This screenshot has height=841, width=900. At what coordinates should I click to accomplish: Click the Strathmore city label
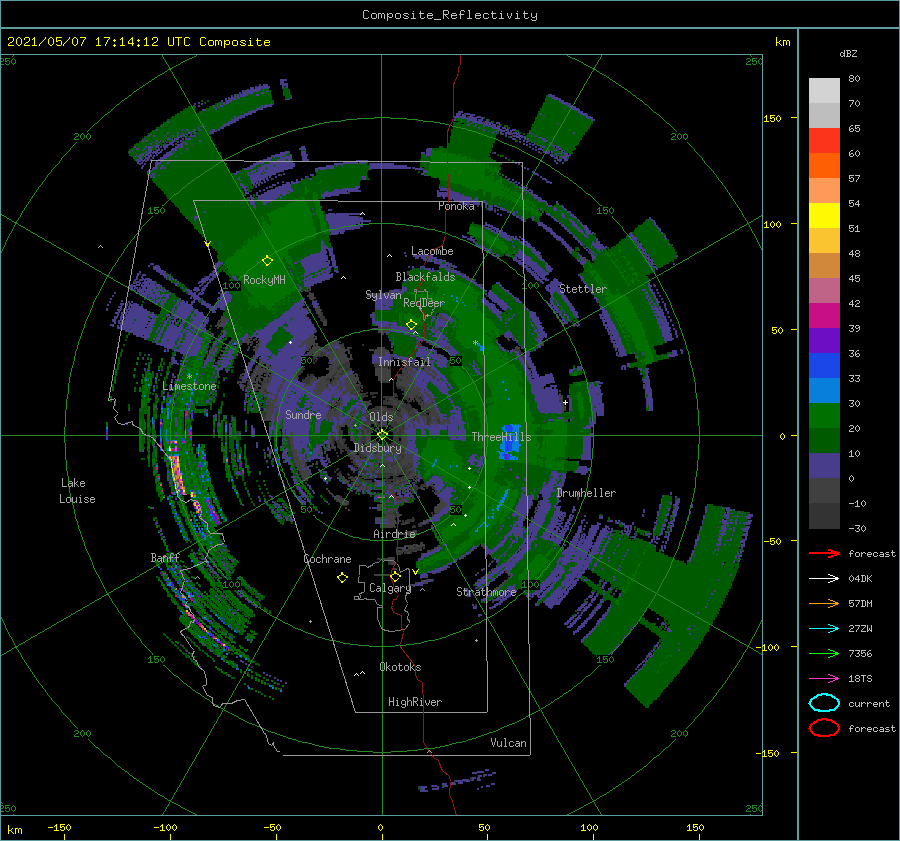coord(486,592)
